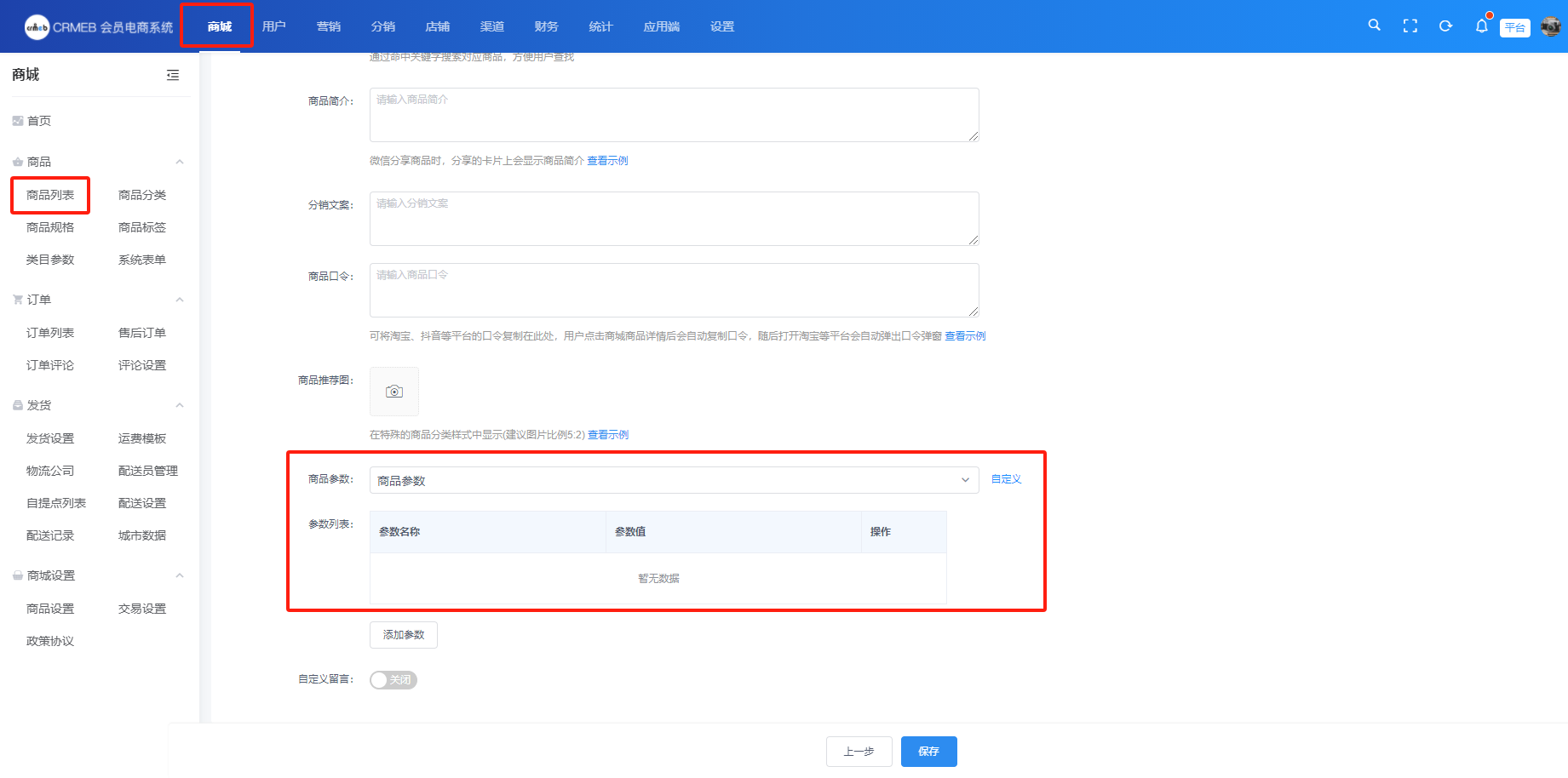Collapse the sidebar menu icon
The width and height of the screenshot is (1568, 778).
click(173, 75)
